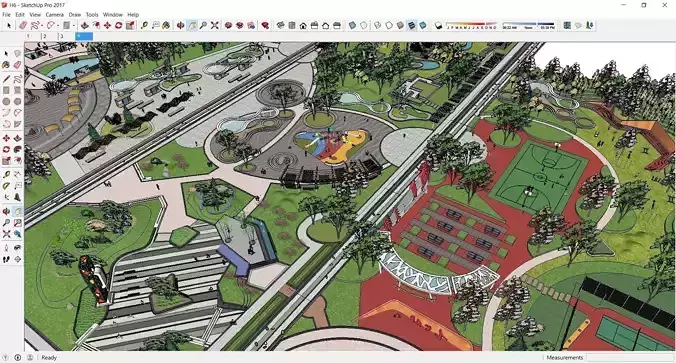Click the Measurements input box
This screenshot has width=676, height=363.
coord(629,357)
